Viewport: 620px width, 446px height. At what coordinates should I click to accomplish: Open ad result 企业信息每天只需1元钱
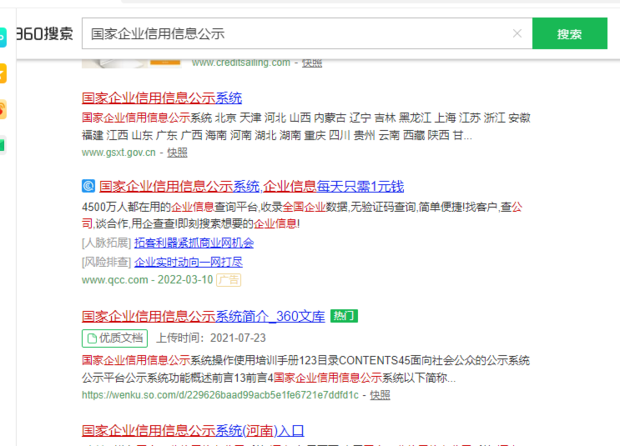[x=251, y=186]
